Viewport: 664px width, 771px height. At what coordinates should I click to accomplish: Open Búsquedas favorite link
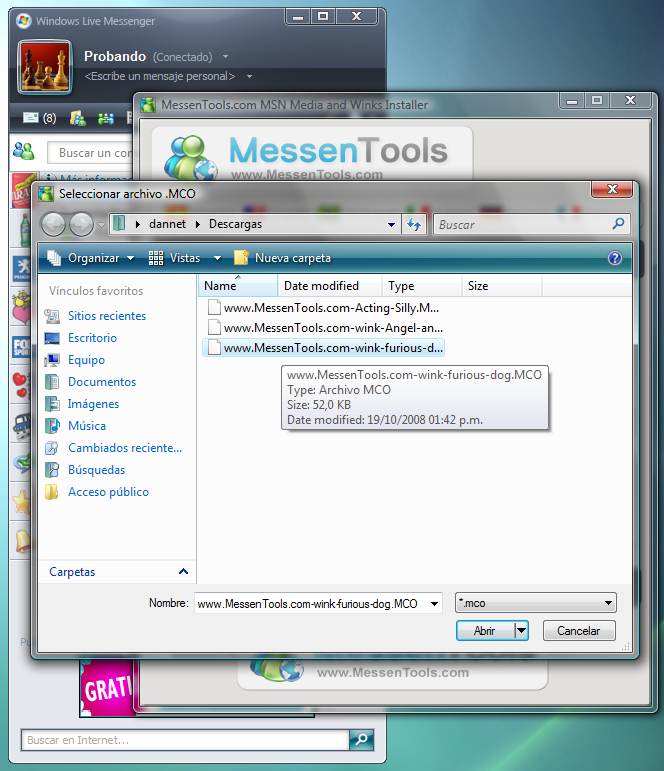click(96, 470)
